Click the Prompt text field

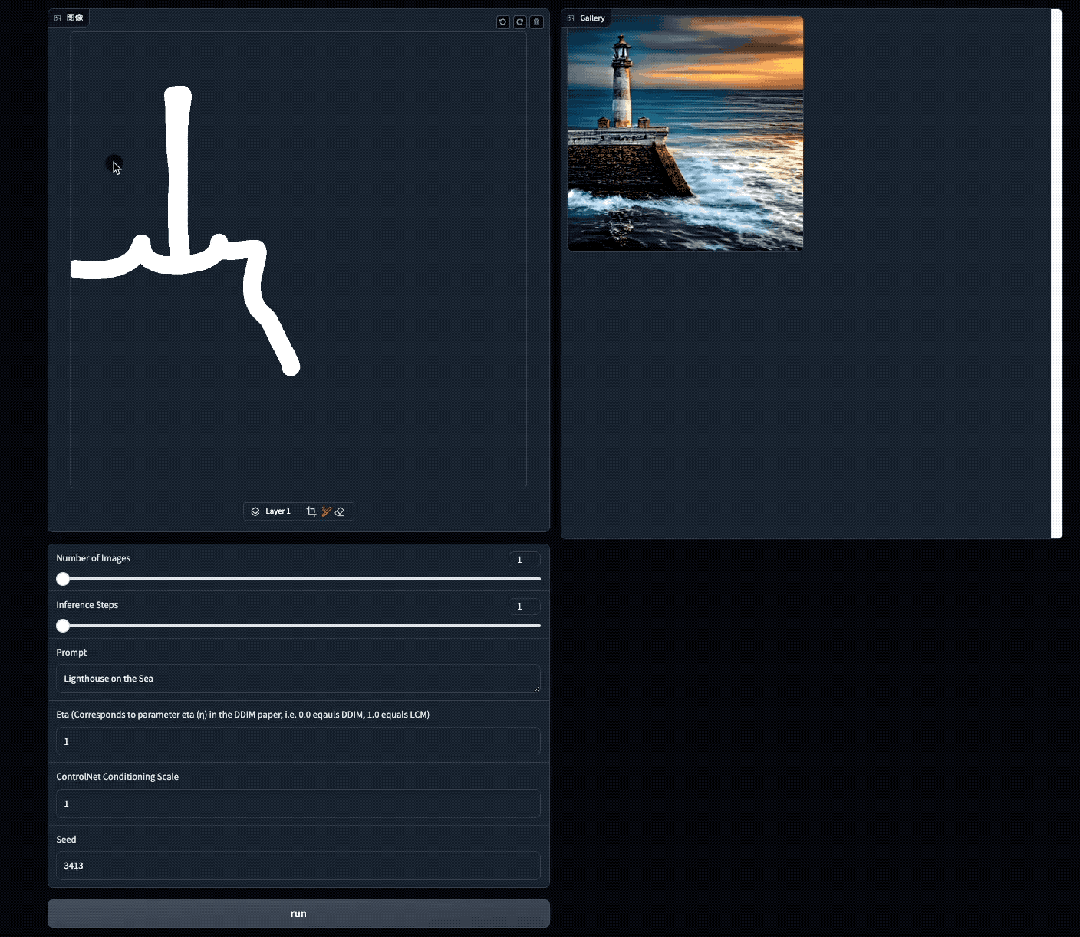point(298,679)
